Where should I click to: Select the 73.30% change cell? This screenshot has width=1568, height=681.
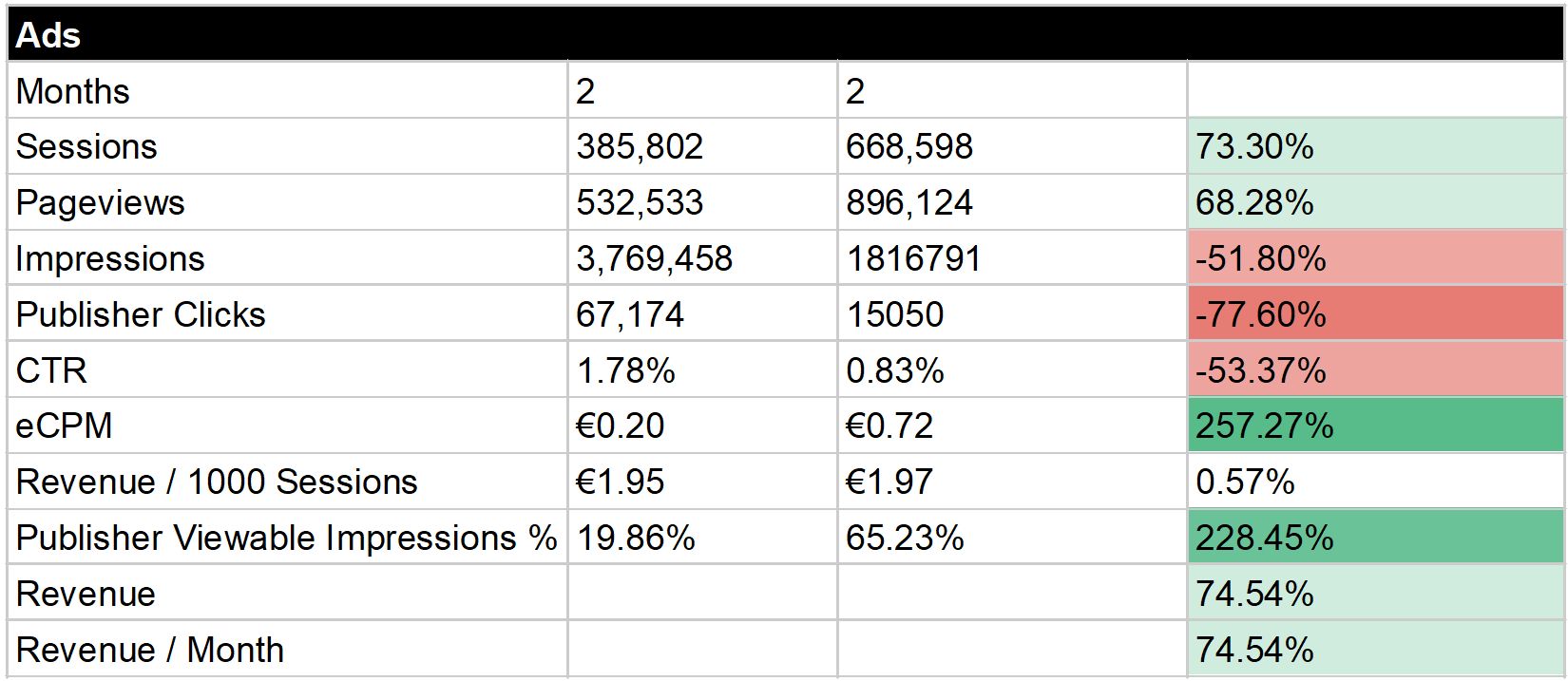1254,147
